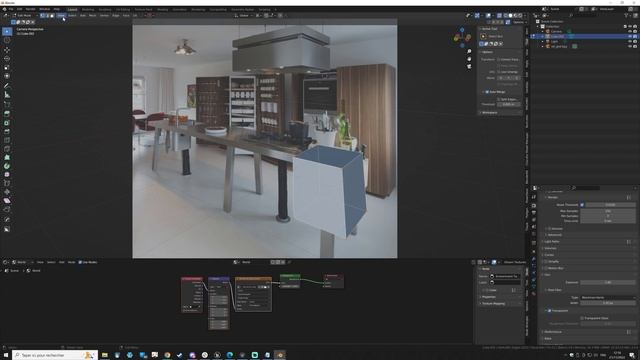Image resolution: width=640 pixels, height=360 pixels.
Task: Adjust the Max Samples field
Action: click(x=608, y=211)
